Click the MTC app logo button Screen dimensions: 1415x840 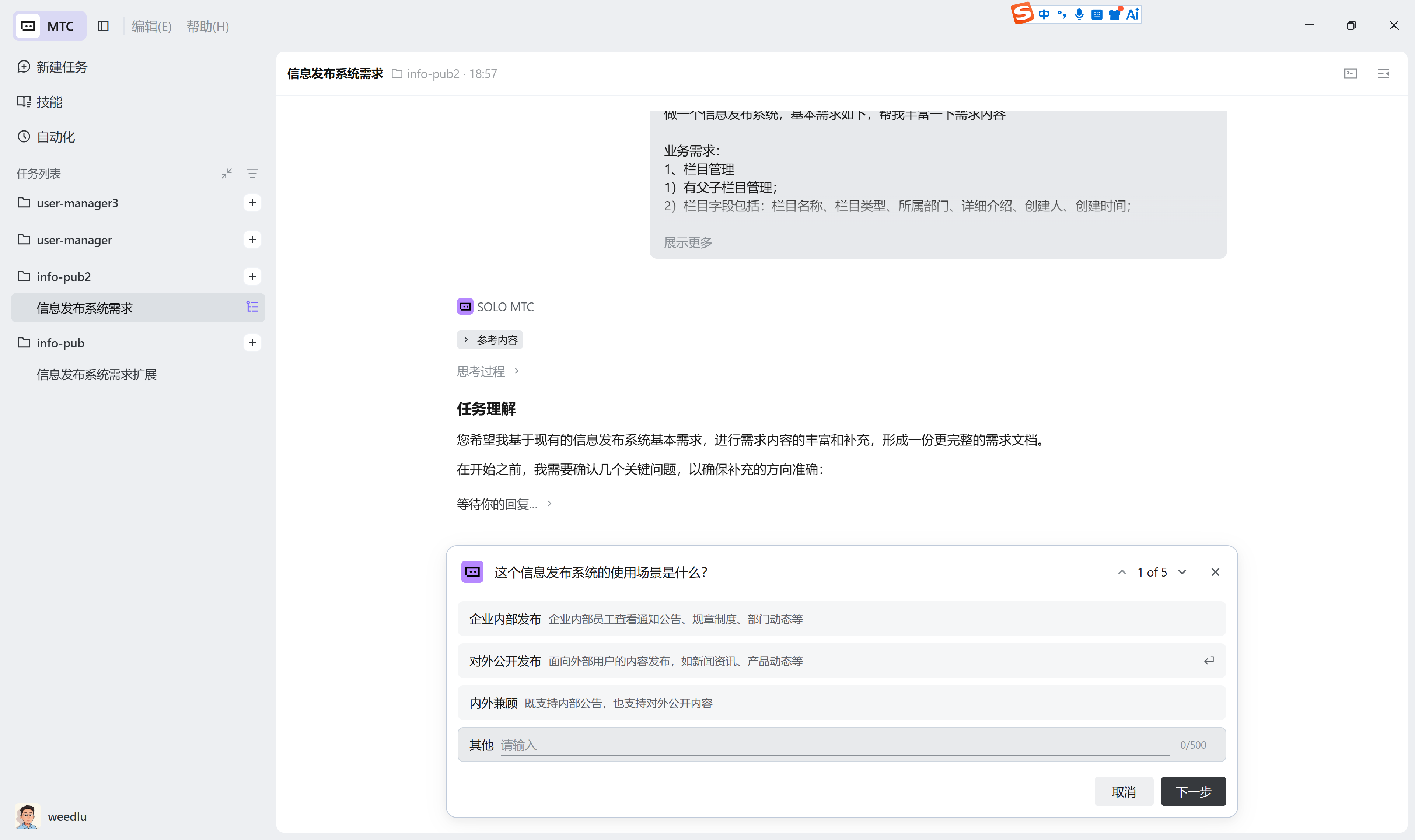coord(49,26)
